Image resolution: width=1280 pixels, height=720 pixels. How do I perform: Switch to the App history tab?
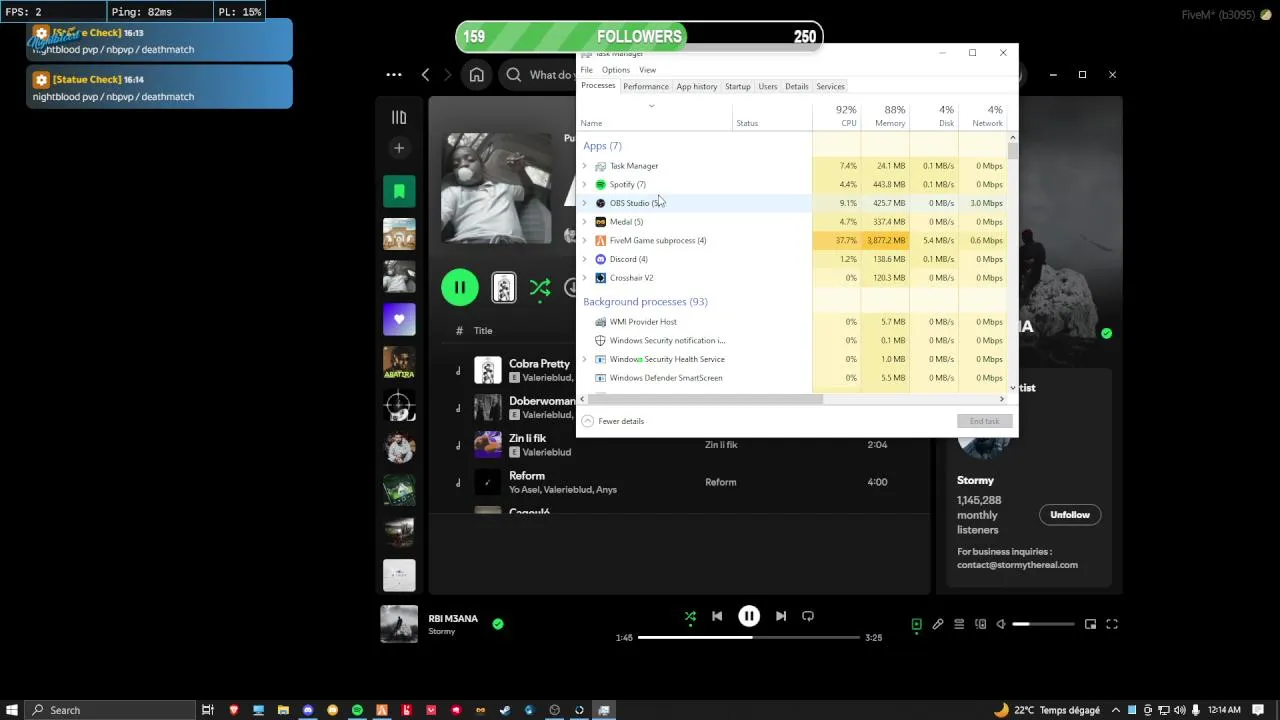(697, 86)
